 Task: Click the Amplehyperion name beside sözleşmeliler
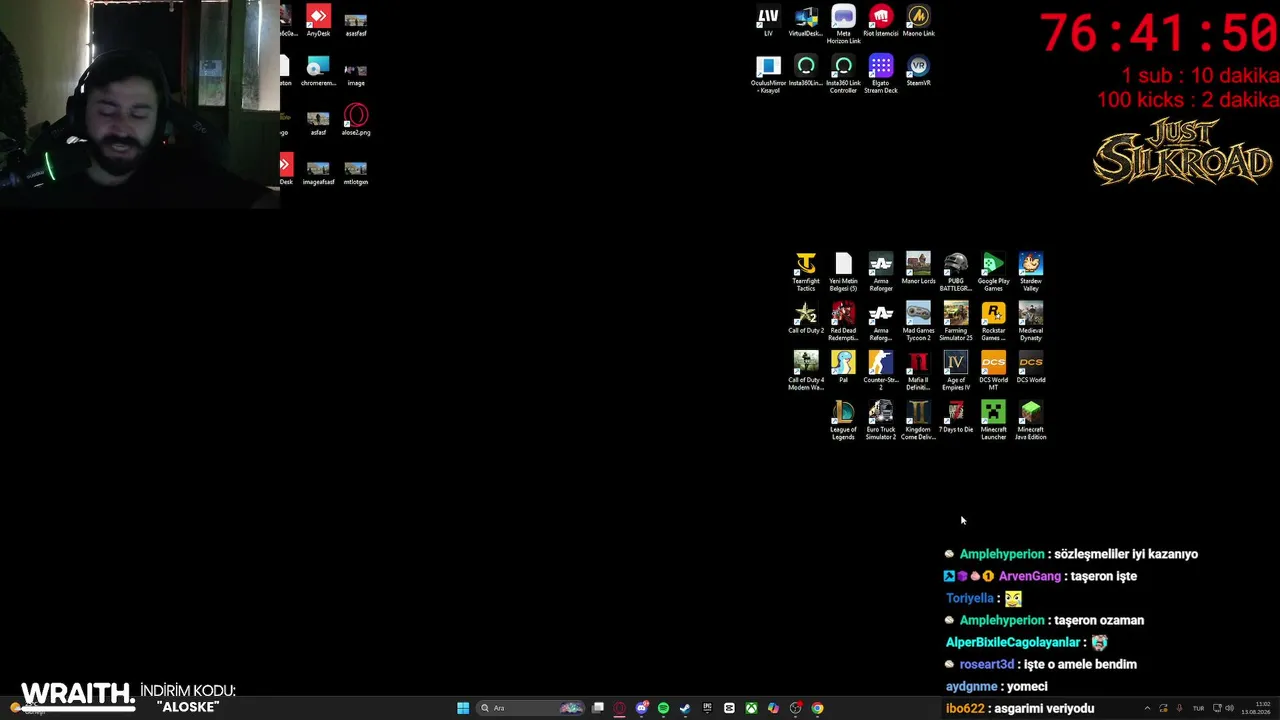(1002, 554)
